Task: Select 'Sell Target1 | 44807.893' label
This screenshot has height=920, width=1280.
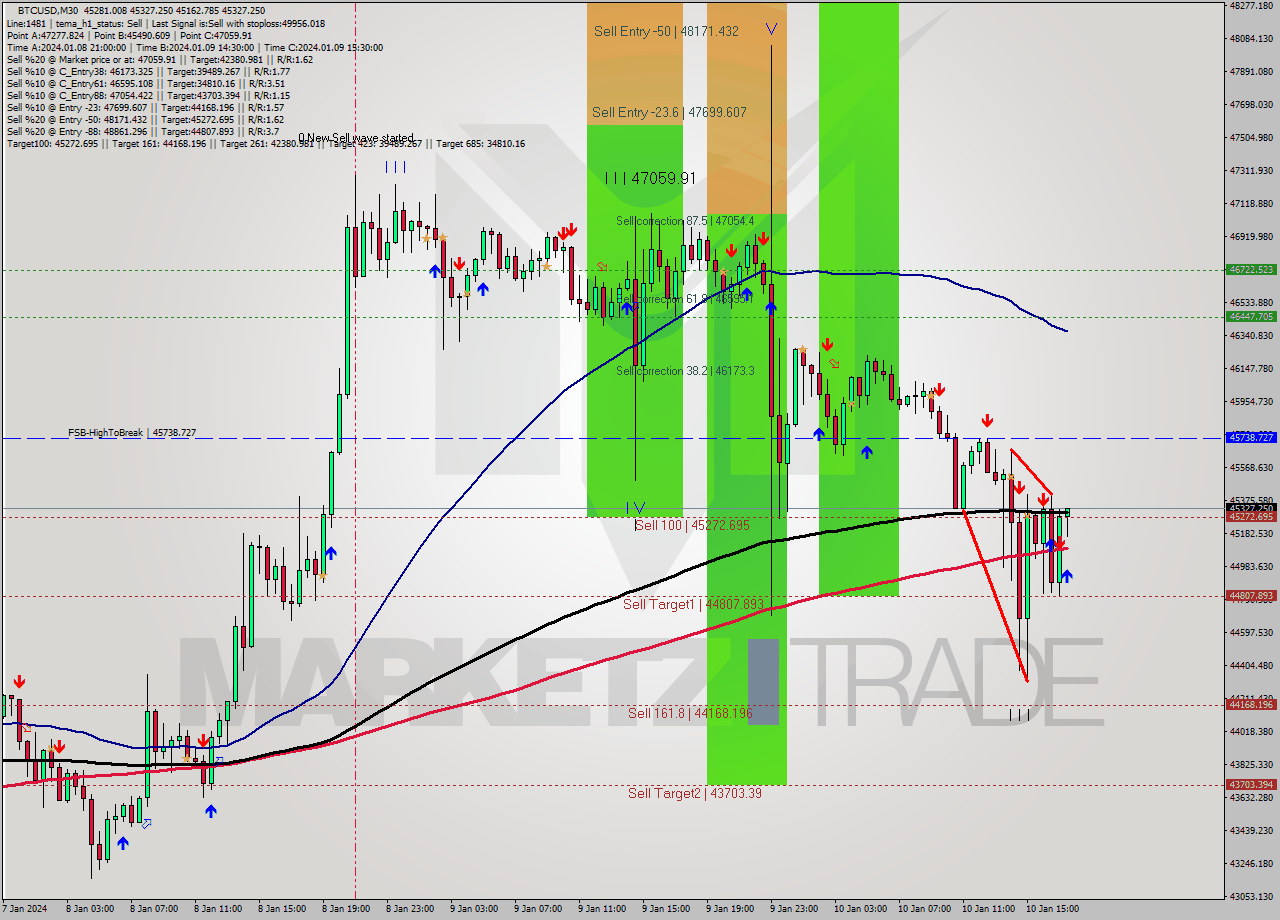Action: coord(693,604)
